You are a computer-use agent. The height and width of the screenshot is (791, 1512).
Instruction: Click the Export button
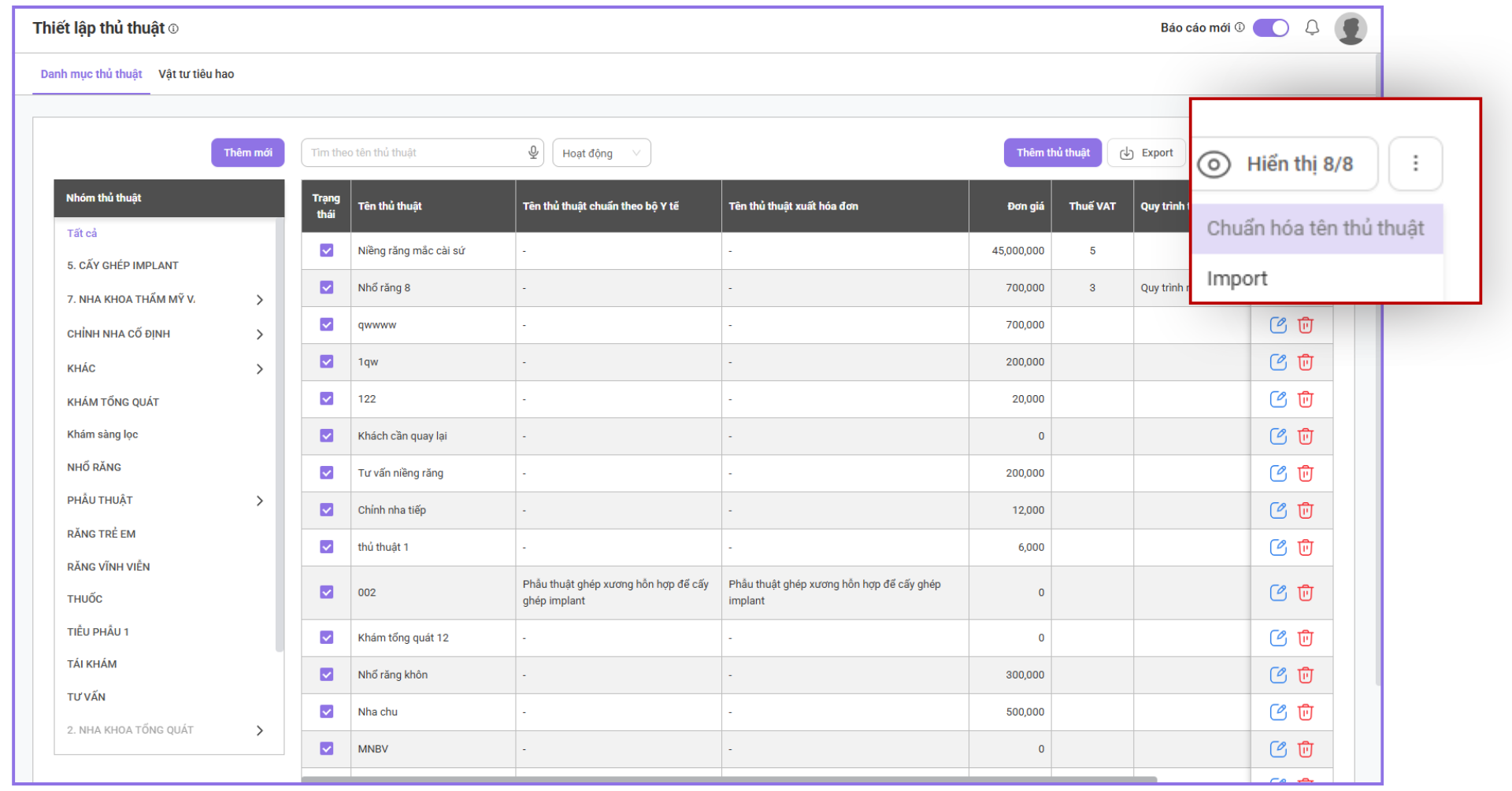tap(1147, 153)
